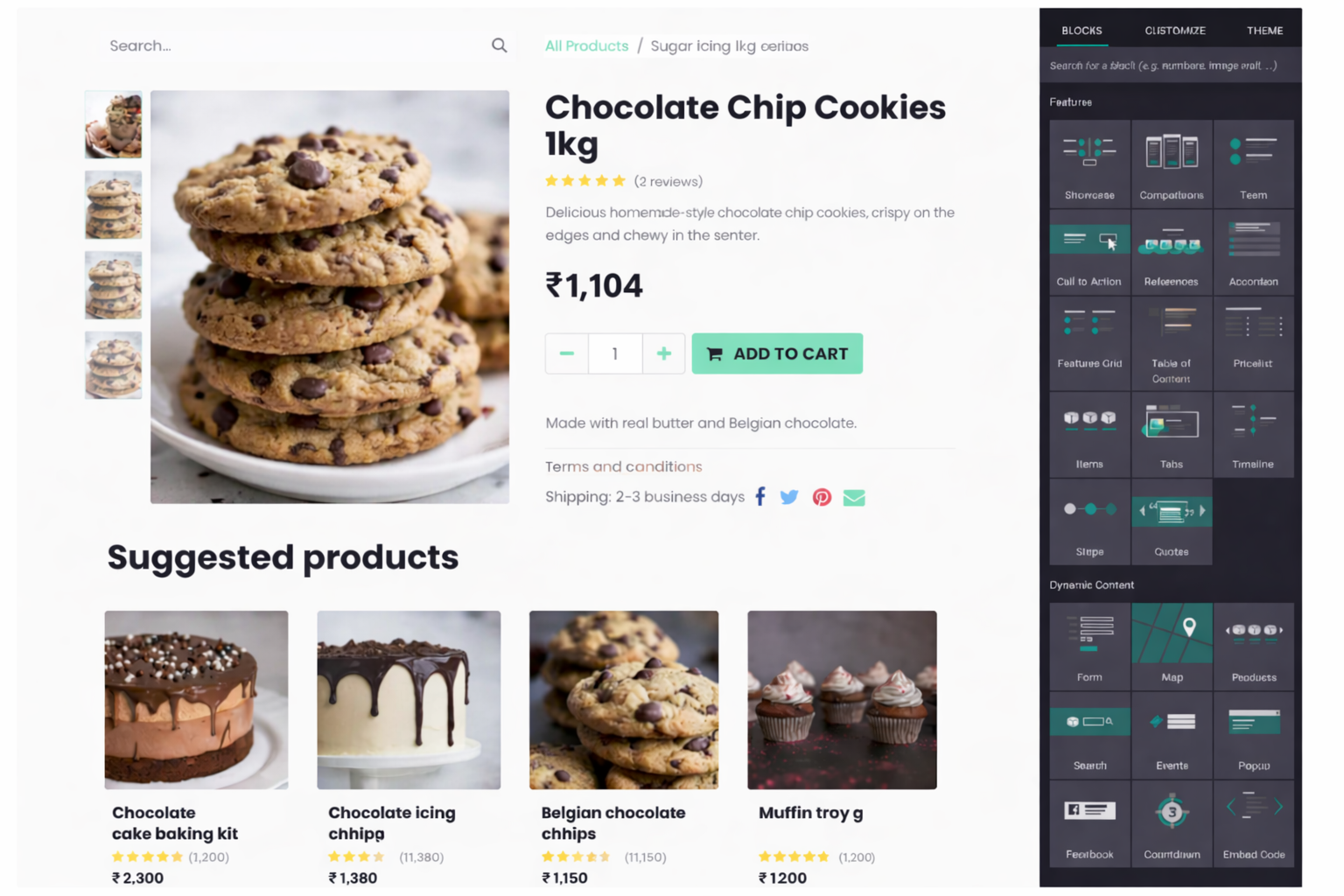Pick the Call to Action block
1344x896 pixels.
1089,251
